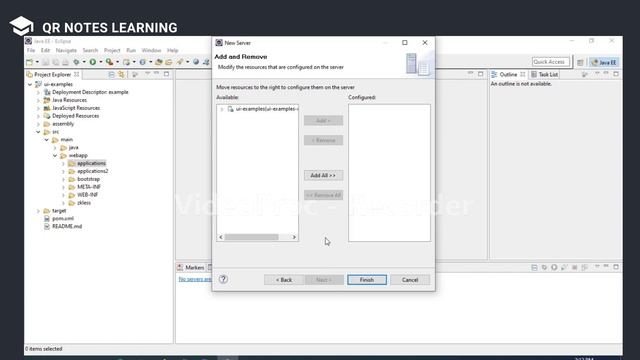The image size is (640, 360).
Task: Switch to the Outline tab
Action: [508, 74]
